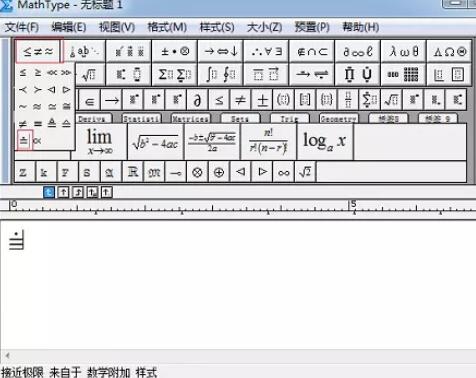Viewport: 476px width, 378px height.
Task: Insert the tilde ∼ similar symbol
Action: (x=23, y=107)
